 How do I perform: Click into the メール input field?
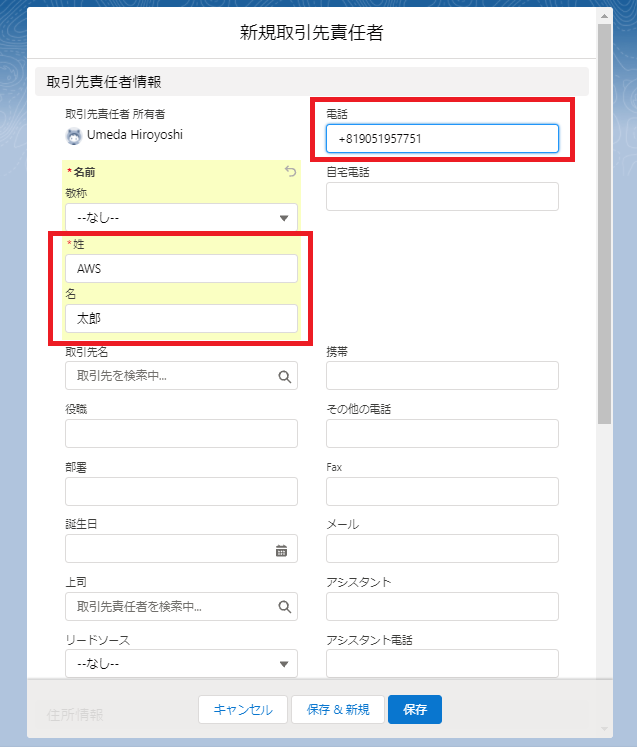[442, 548]
